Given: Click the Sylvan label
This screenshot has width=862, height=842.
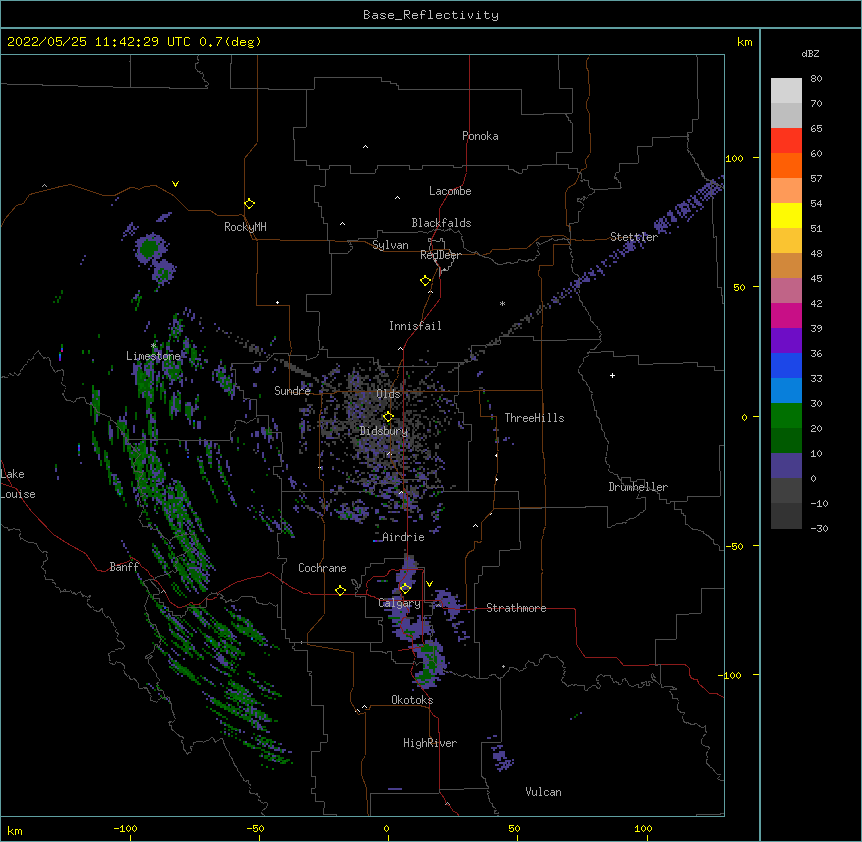Looking at the screenshot, I should pyautogui.click(x=390, y=245).
